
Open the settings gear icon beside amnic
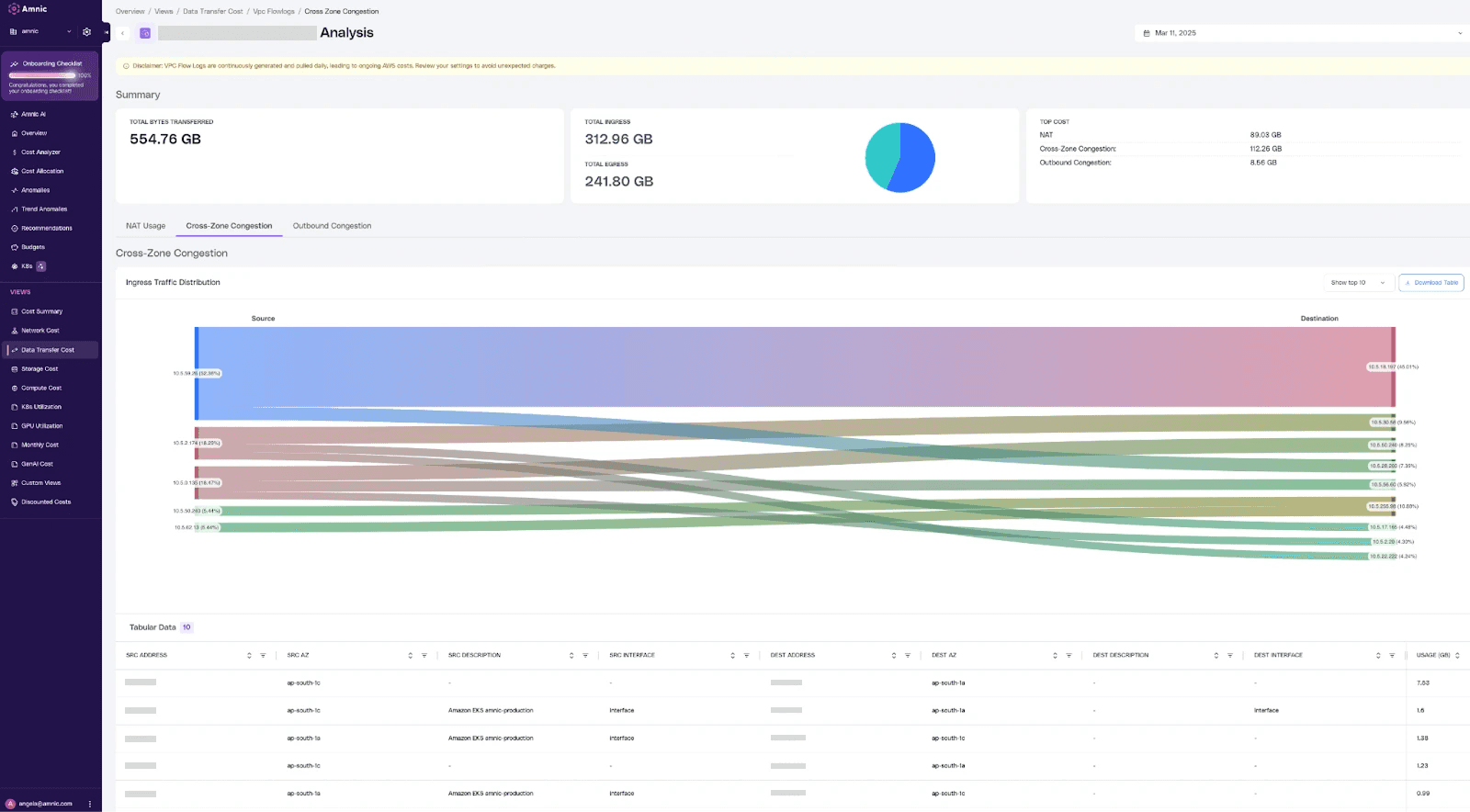pos(86,31)
